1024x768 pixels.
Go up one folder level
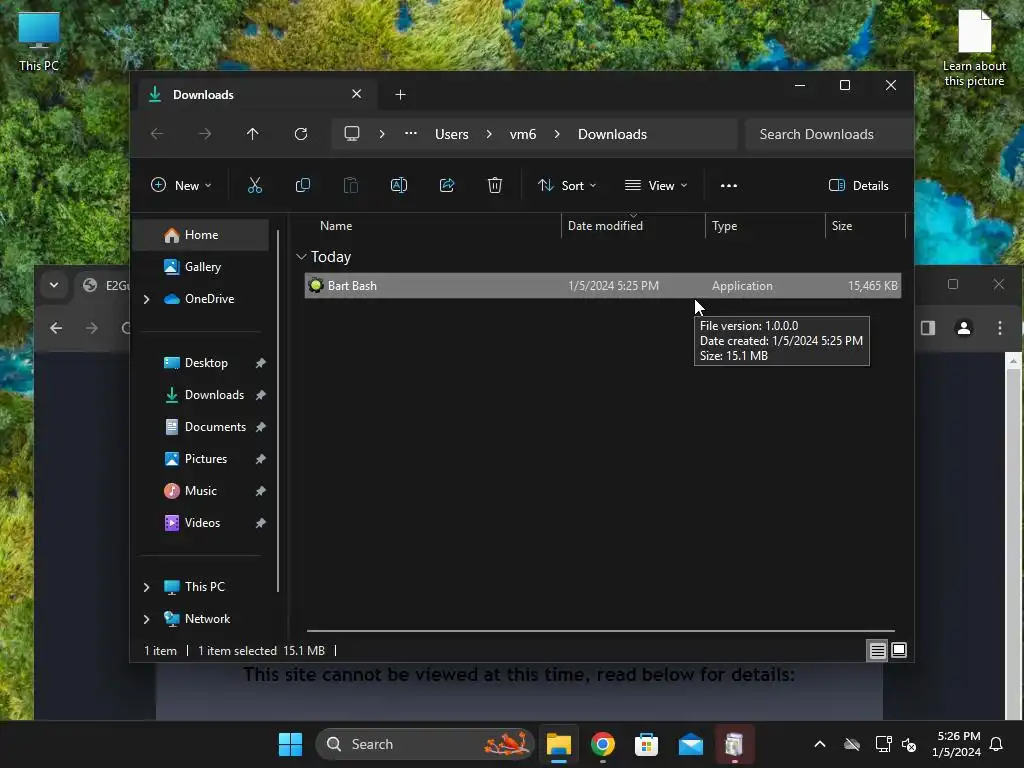(x=253, y=134)
